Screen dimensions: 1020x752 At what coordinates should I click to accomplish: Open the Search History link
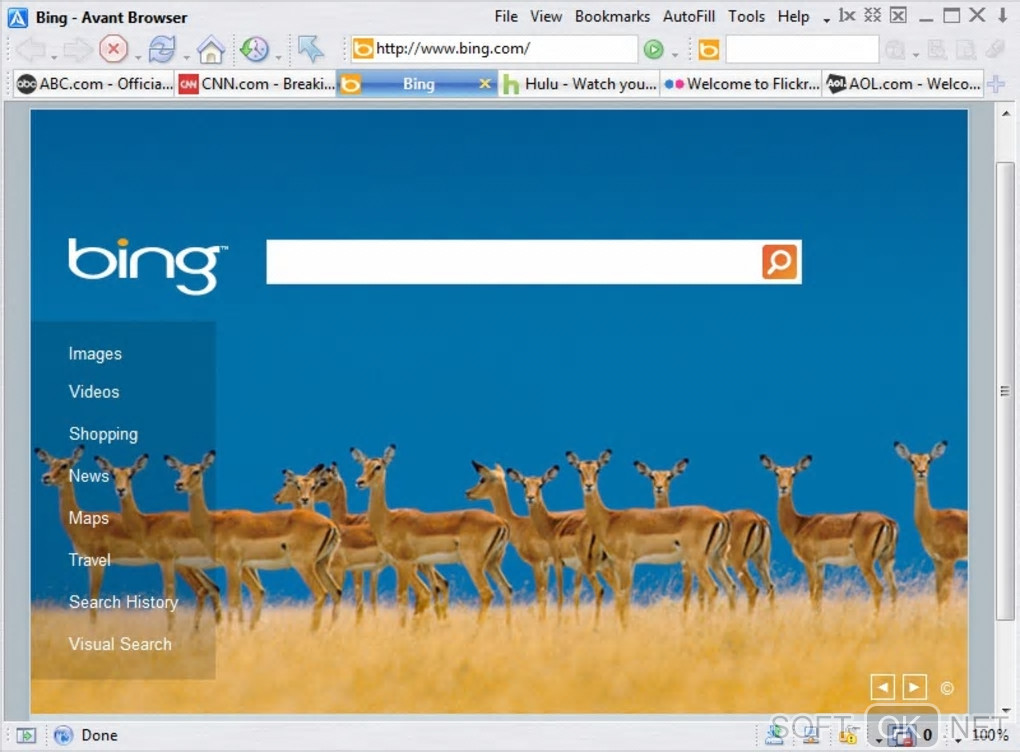coord(124,602)
